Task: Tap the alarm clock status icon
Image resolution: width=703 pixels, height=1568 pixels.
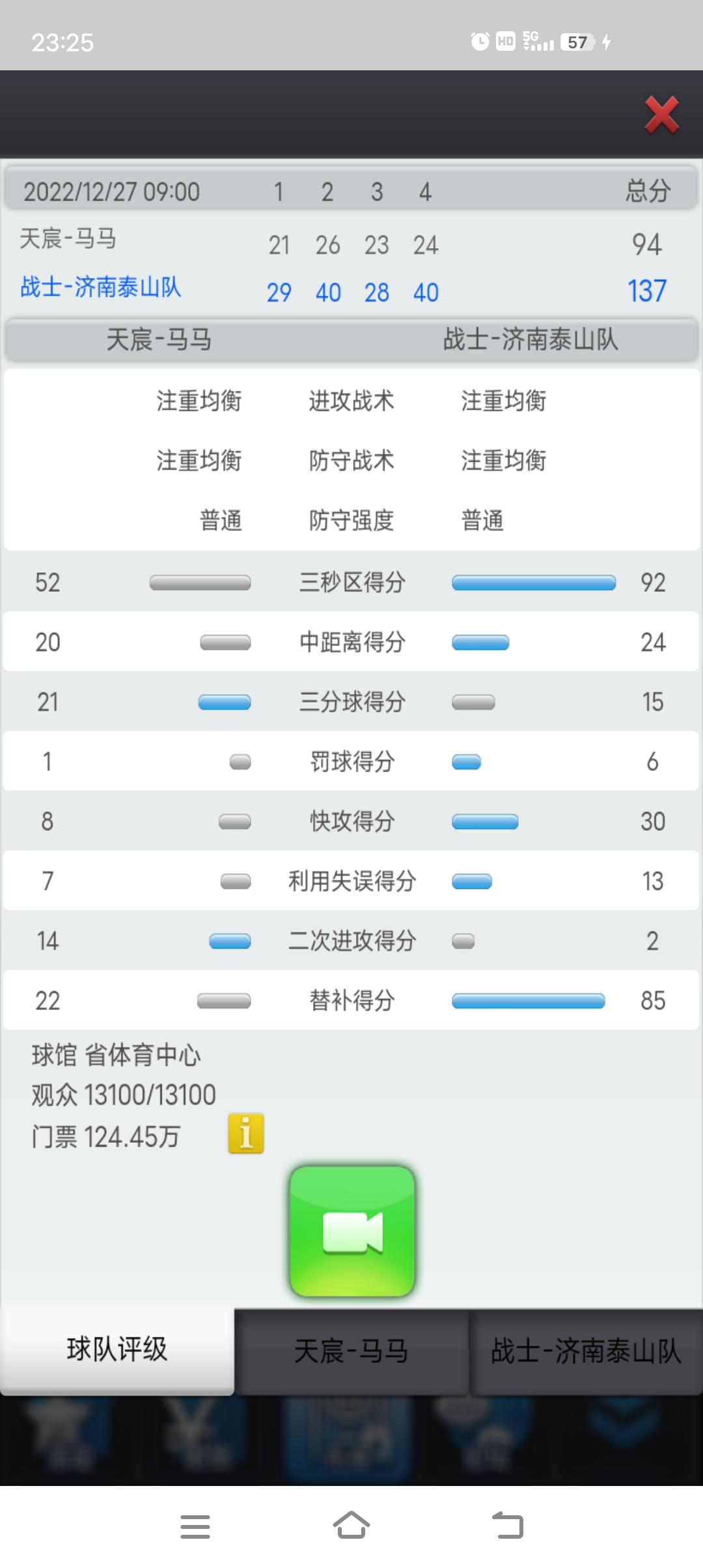Action: pos(480,42)
